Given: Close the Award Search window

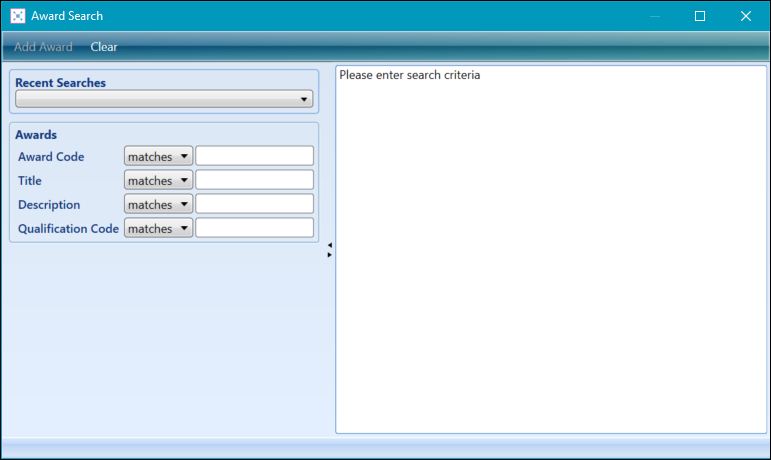Looking at the screenshot, I should (745, 16).
